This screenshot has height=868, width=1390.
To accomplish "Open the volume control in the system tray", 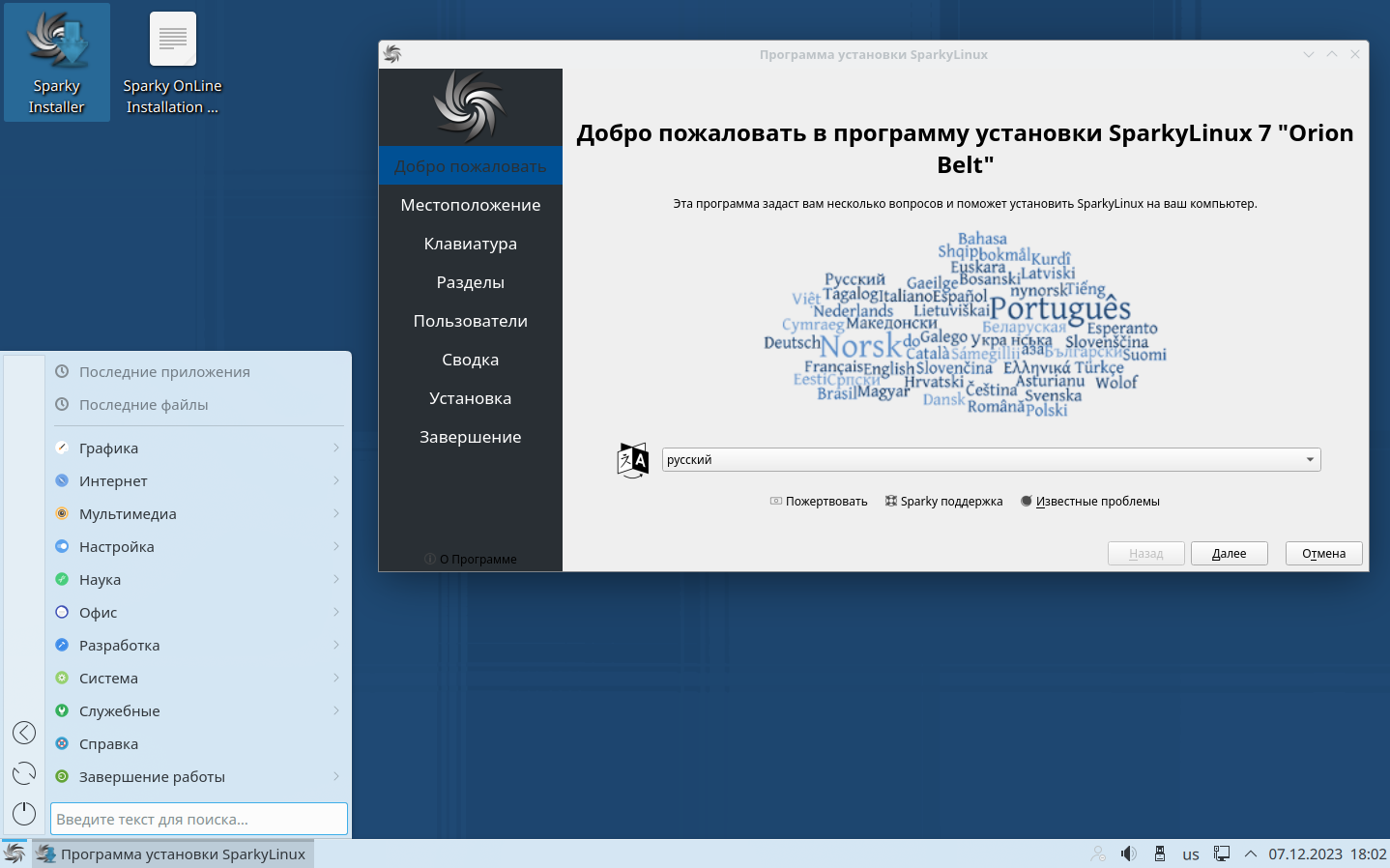I will pos(1128,854).
